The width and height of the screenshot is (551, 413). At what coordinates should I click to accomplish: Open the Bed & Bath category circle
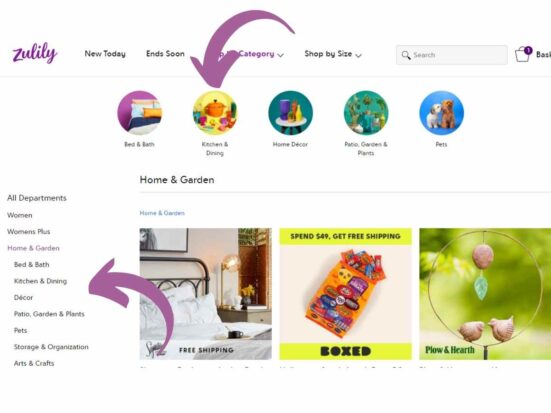click(140, 113)
